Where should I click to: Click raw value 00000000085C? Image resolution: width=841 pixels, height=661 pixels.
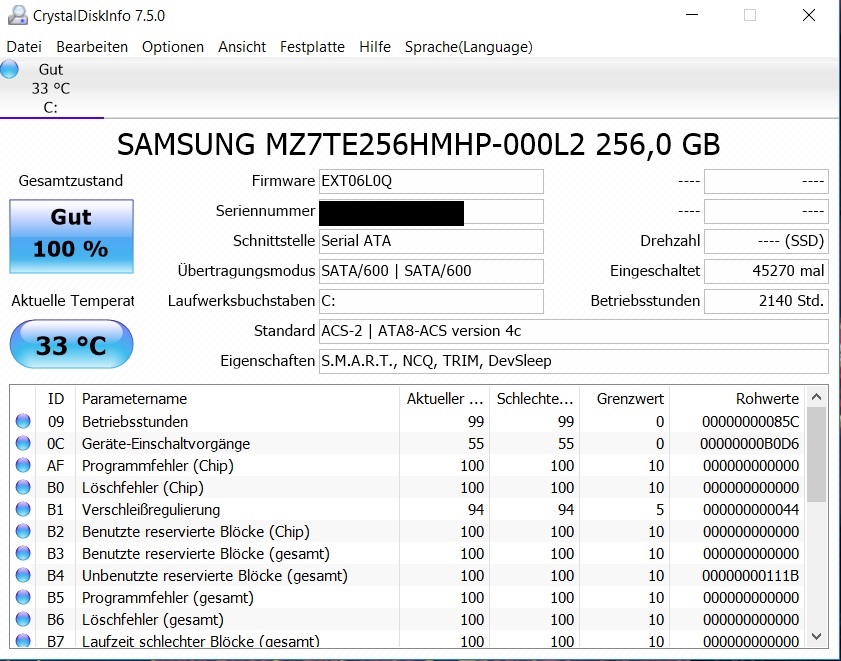pyautogui.click(x=750, y=422)
